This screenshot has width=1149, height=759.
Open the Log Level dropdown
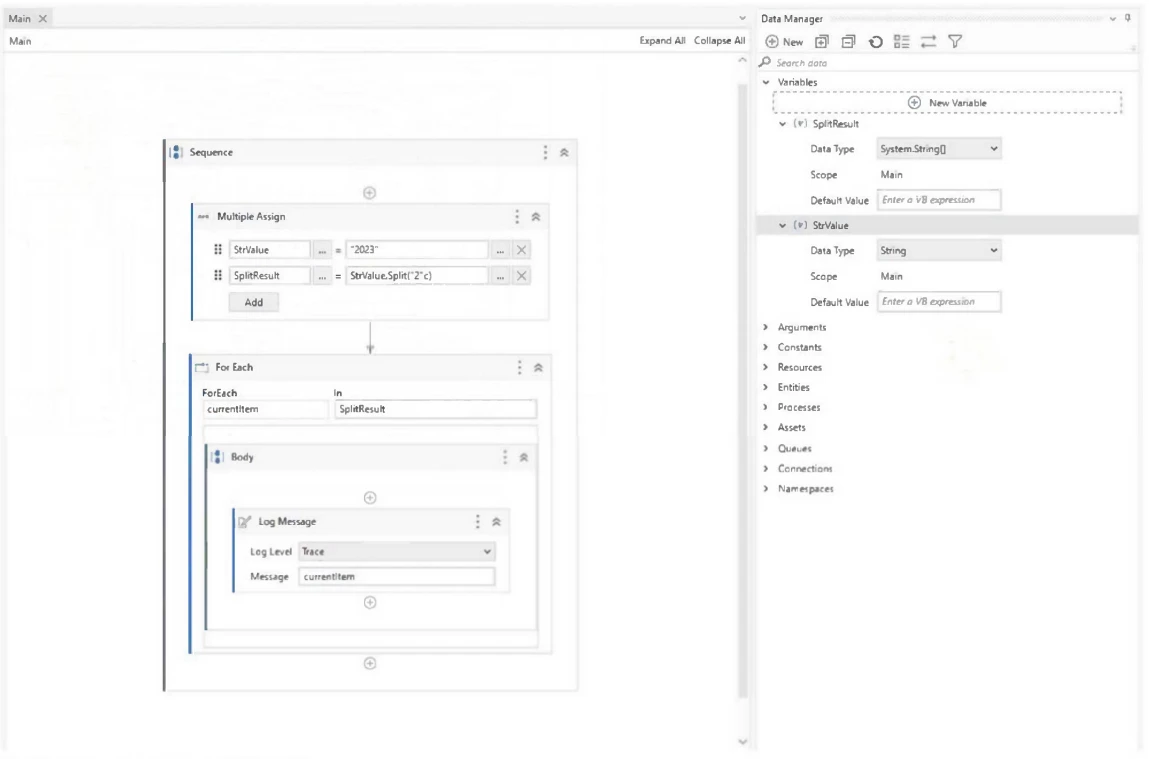tap(397, 551)
